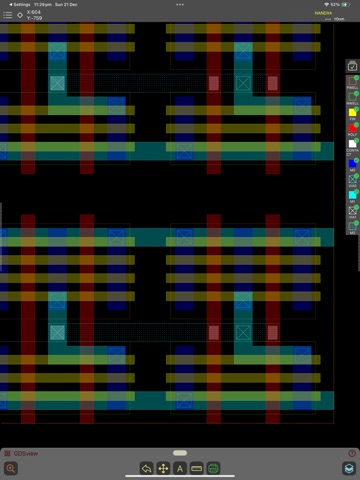The height and width of the screenshot is (480, 360).
Task: Tap the battery status indicator
Action: (x=345, y=5)
